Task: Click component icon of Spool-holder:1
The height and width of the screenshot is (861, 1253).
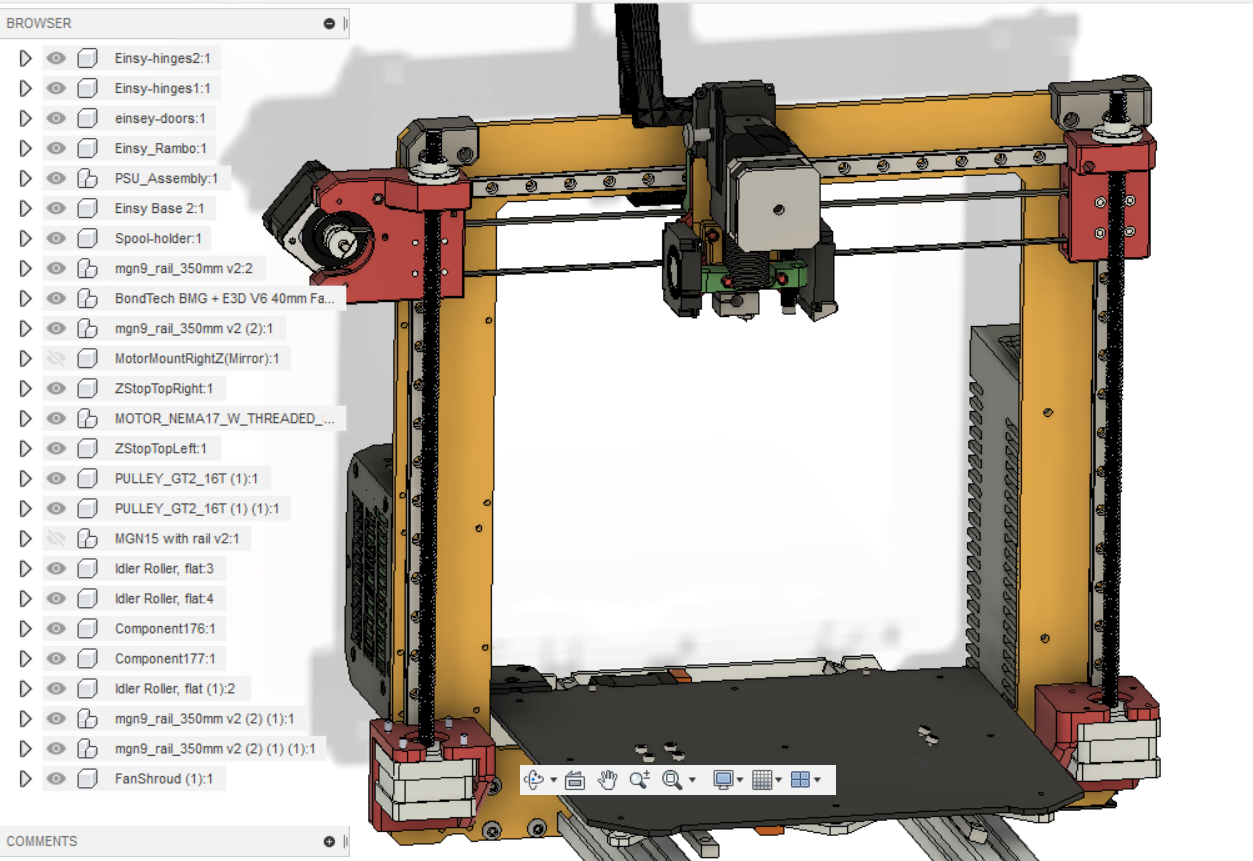Action: pyautogui.click(x=88, y=238)
